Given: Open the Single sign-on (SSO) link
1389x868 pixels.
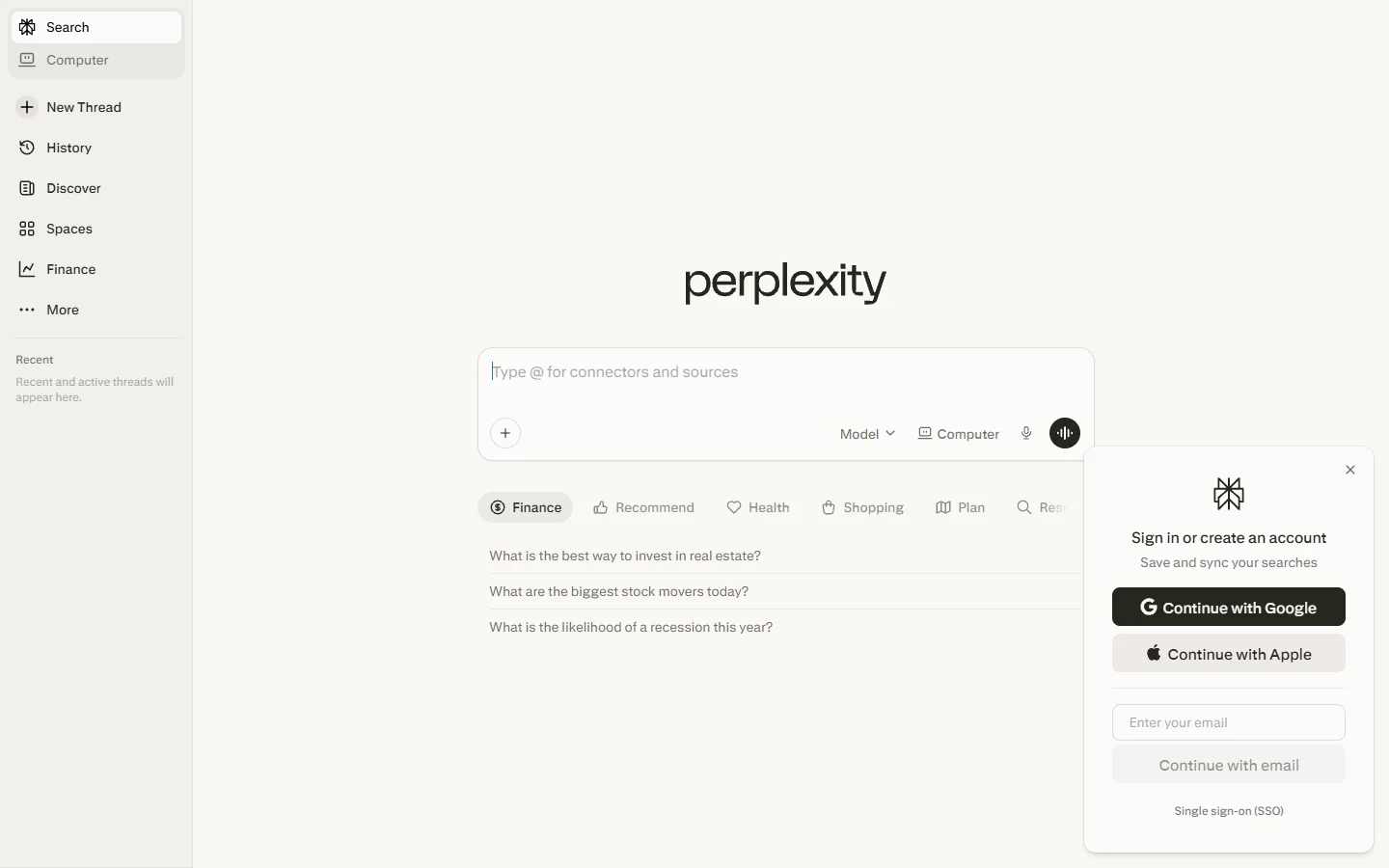Looking at the screenshot, I should click(1229, 811).
